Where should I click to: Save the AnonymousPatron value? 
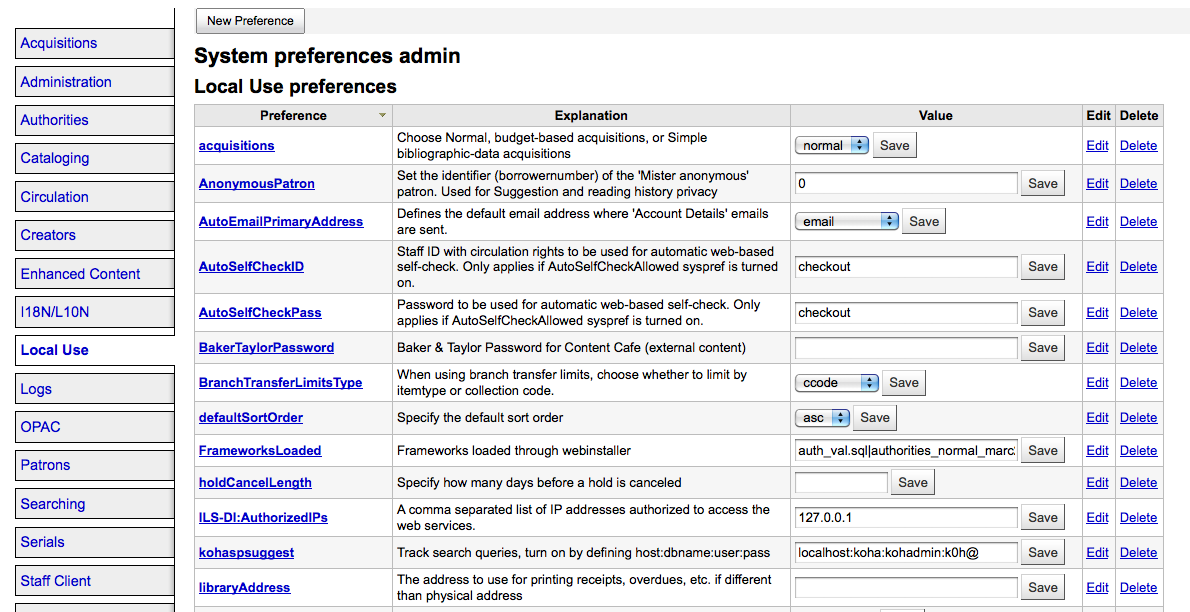pos(1042,183)
